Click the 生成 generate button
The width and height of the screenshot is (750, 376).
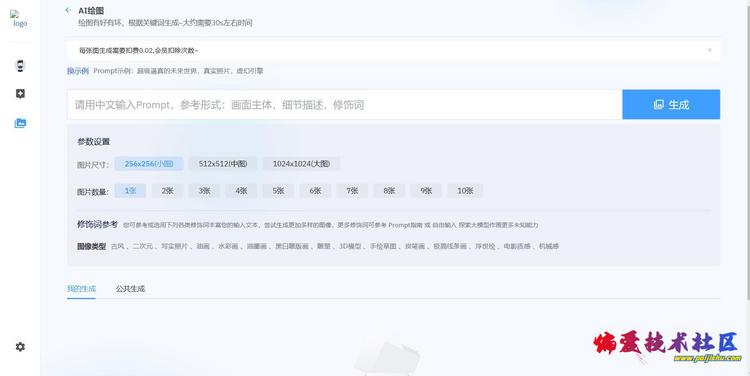click(671, 104)
